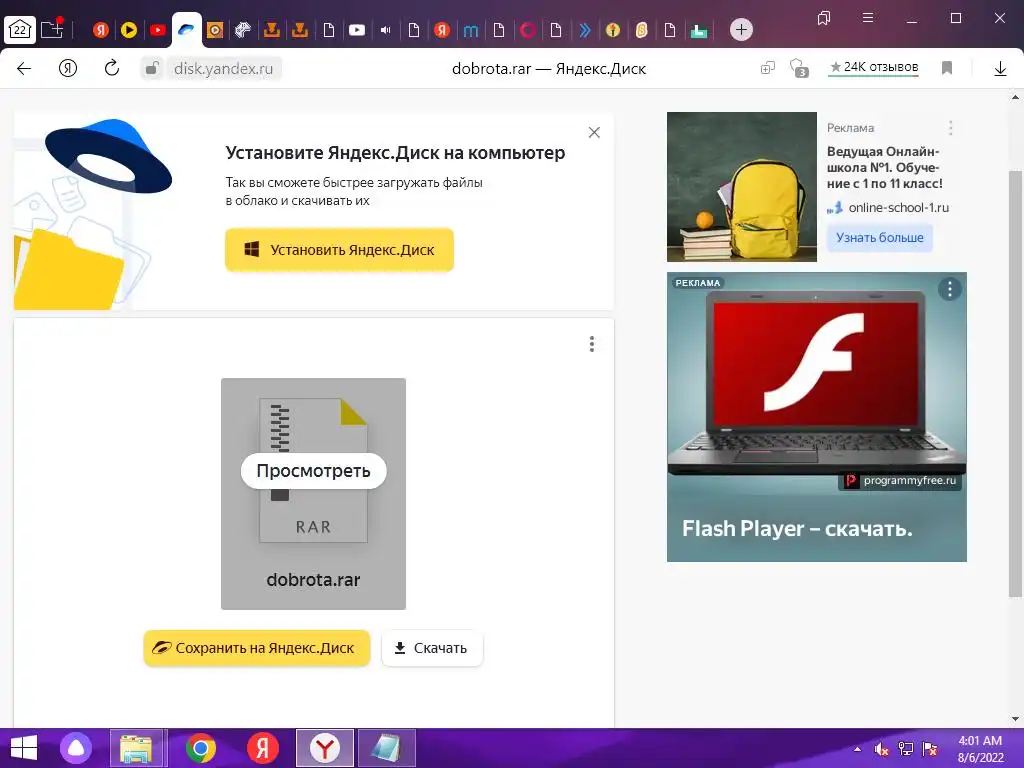Go back to the previous page
The height and width of the screenshot is (768, 1024).
click(24, 68)
